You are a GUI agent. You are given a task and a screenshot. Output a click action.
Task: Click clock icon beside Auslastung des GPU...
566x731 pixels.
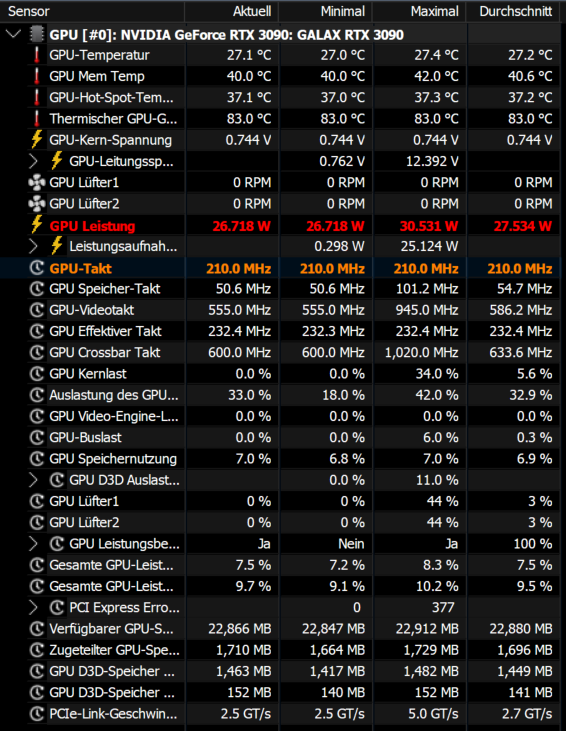point(37,395)
